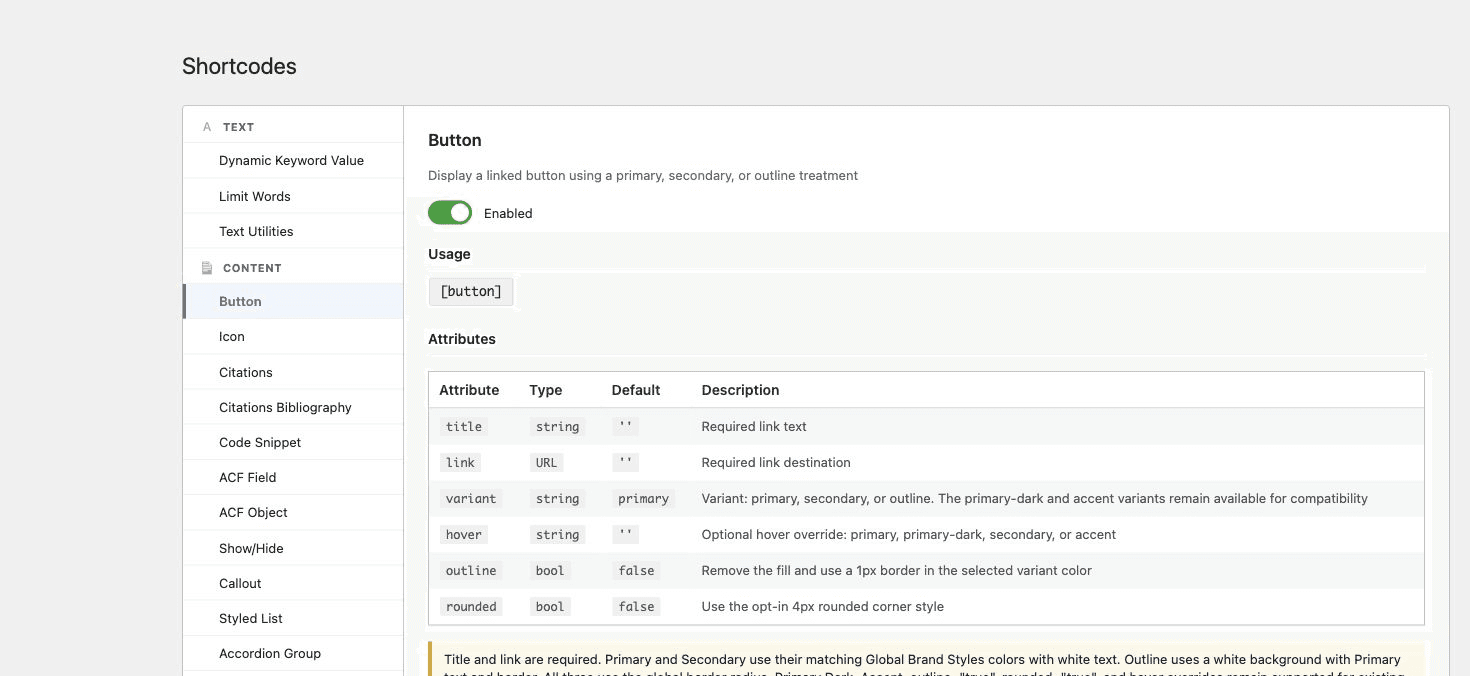The height and width of the screenshot is (676, 1470).
Task: Click the empty default in hover row
Action: (x=626, y=534)
